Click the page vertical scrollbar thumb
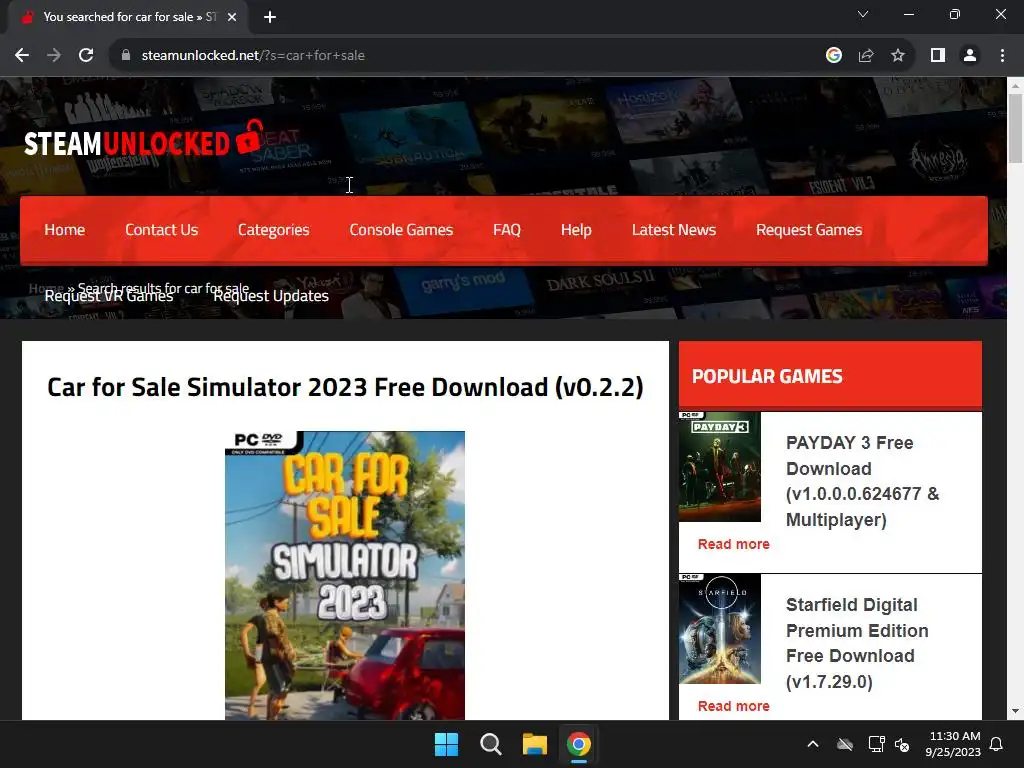This screenshot has height=768, width=1024. click(1015, 128)
